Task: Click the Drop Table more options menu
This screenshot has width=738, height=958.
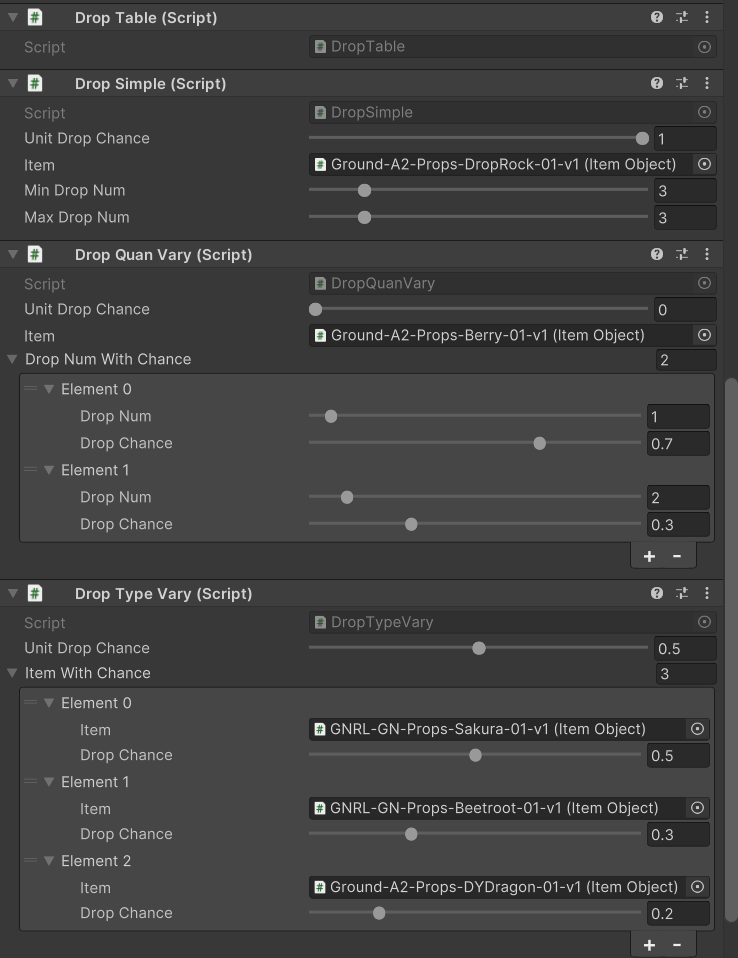Action: click(x=707, y=17)
